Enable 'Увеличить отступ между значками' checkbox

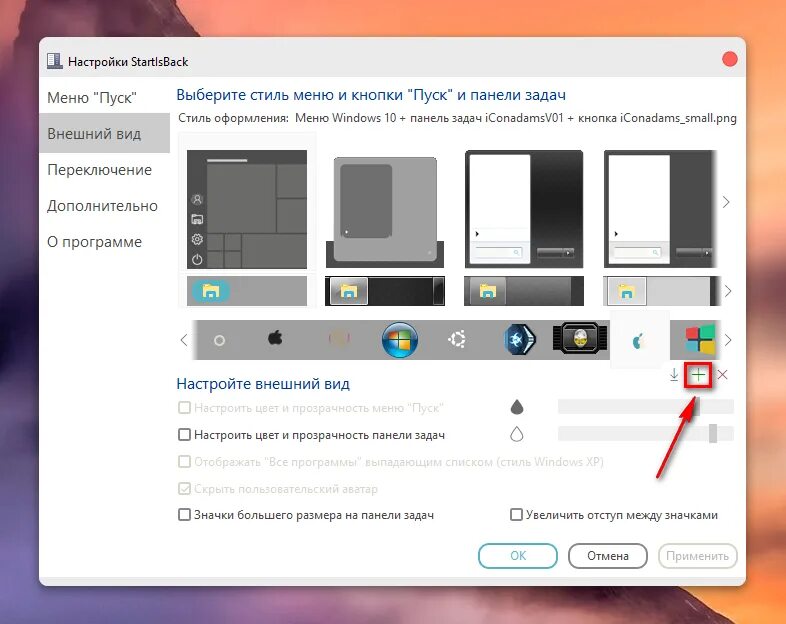coord(516,515)
